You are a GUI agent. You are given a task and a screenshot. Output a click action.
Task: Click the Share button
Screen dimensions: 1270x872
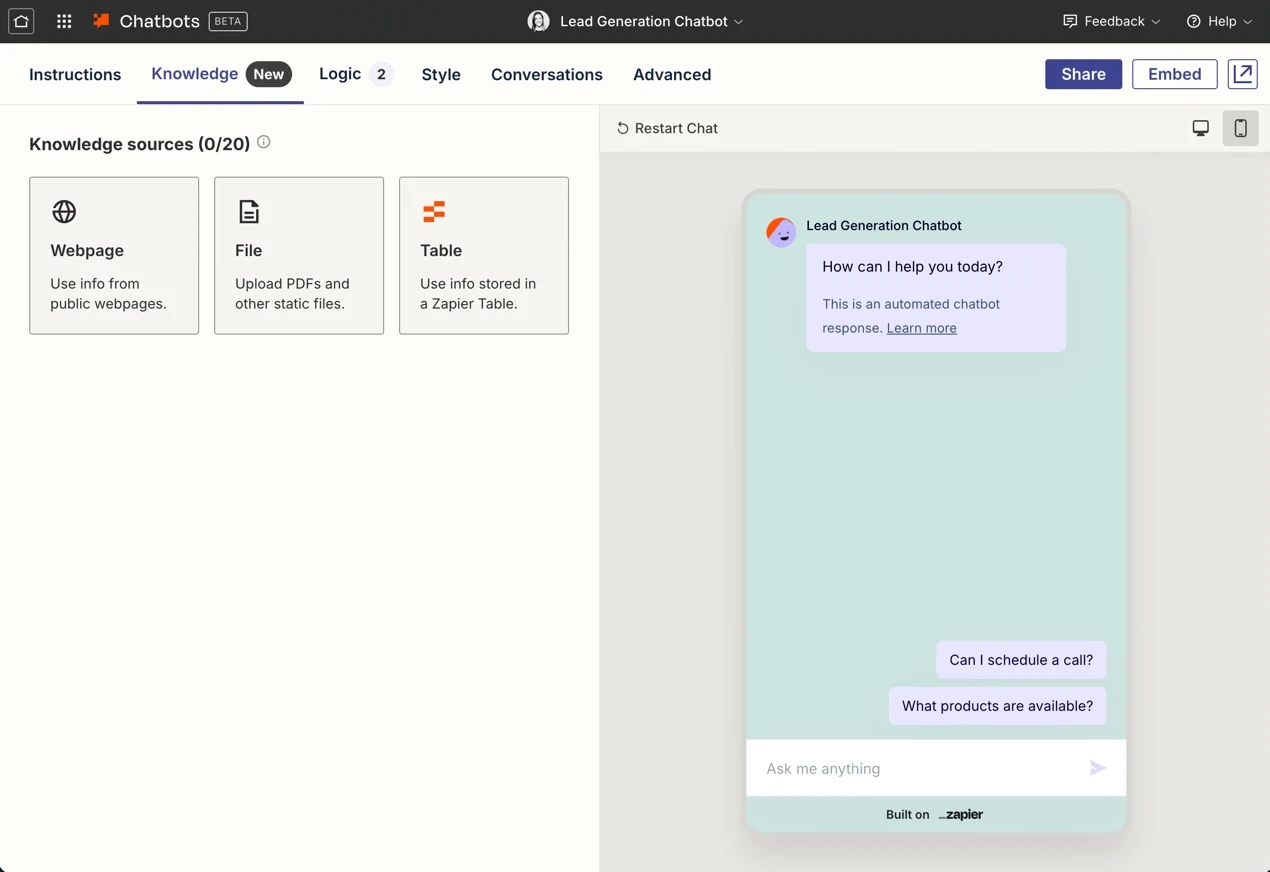pyautogui.click(x=1083, y=74)
